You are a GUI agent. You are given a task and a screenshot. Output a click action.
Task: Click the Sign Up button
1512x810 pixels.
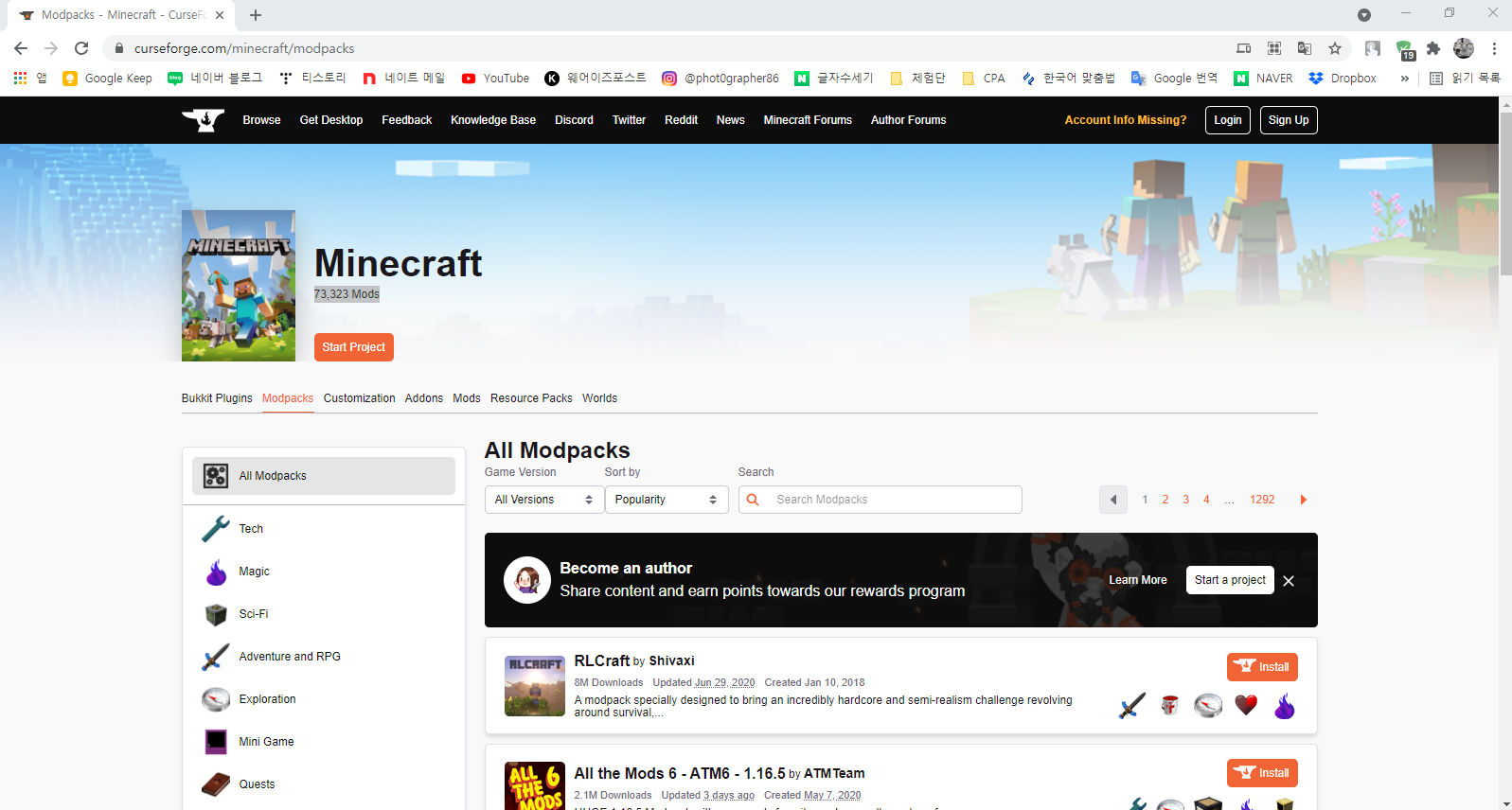pos(1289,120)
